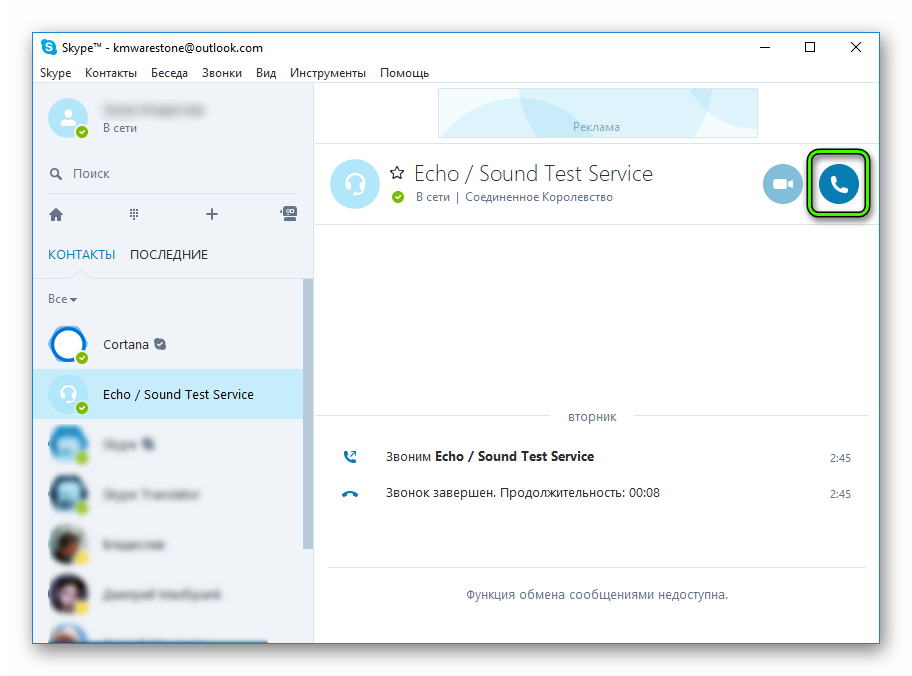
Task: Click the online status indicator in the conversation header
Action: coord(398,197)
